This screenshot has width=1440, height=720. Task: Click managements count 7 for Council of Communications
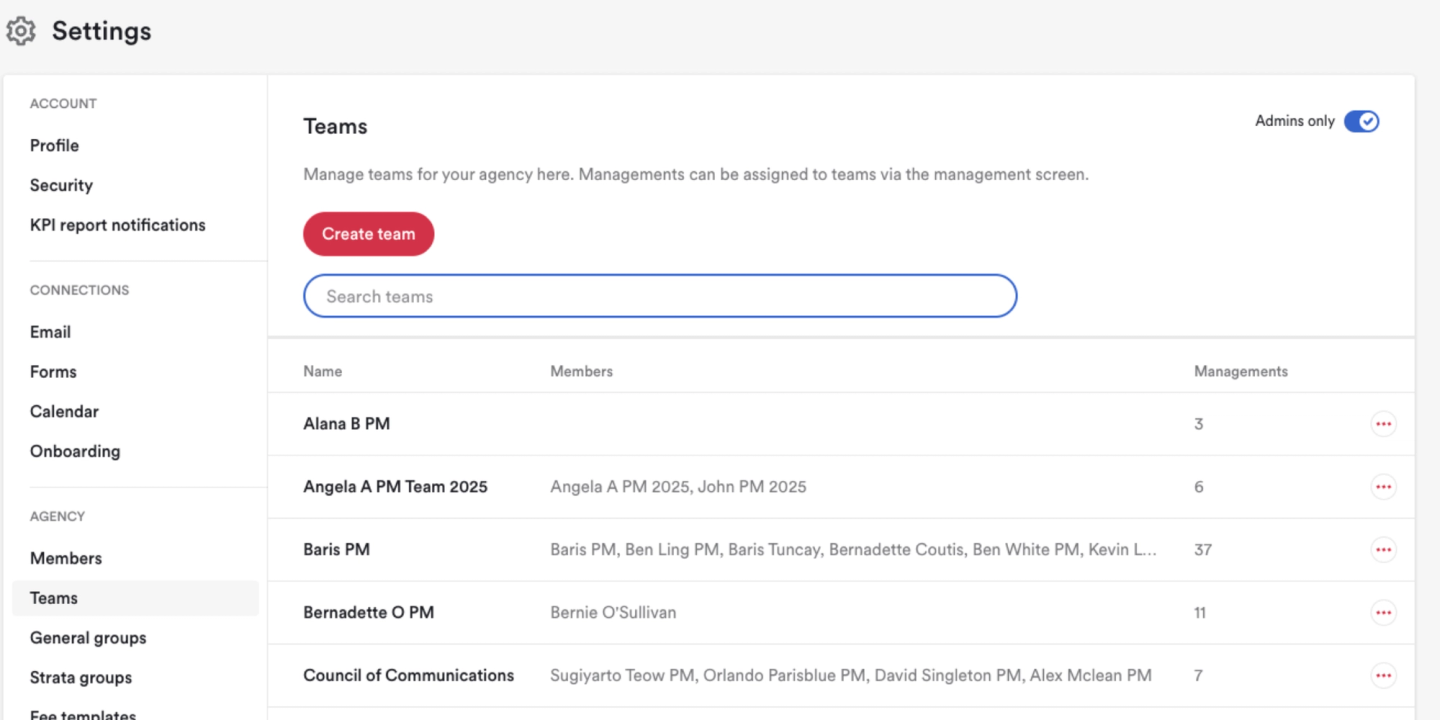[x=1198, y=676]
